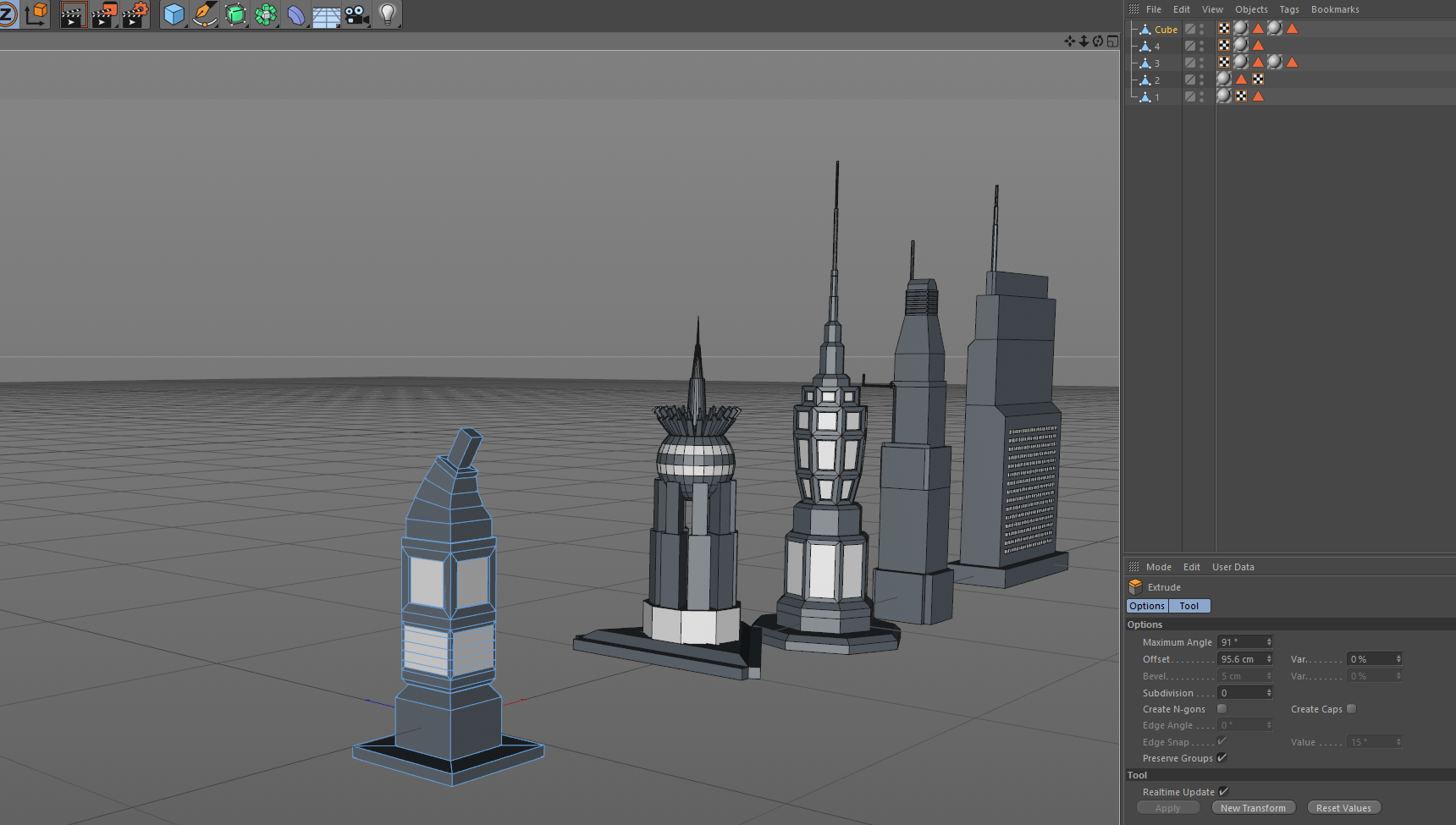Click checkerboard selection tag on object 4
The image size is (1456, 825).
coord(1224,46)
